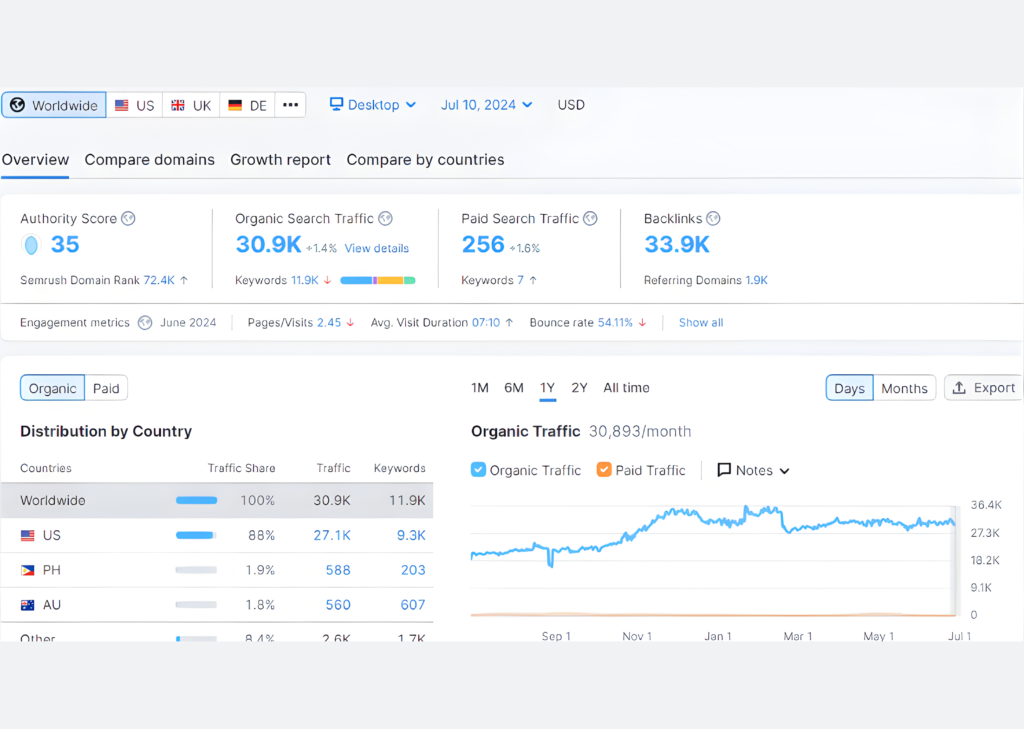Viewport: 1024px width, 729px height.
Task: Open the ellipsis icon for more countries
Action: (290, 104)
